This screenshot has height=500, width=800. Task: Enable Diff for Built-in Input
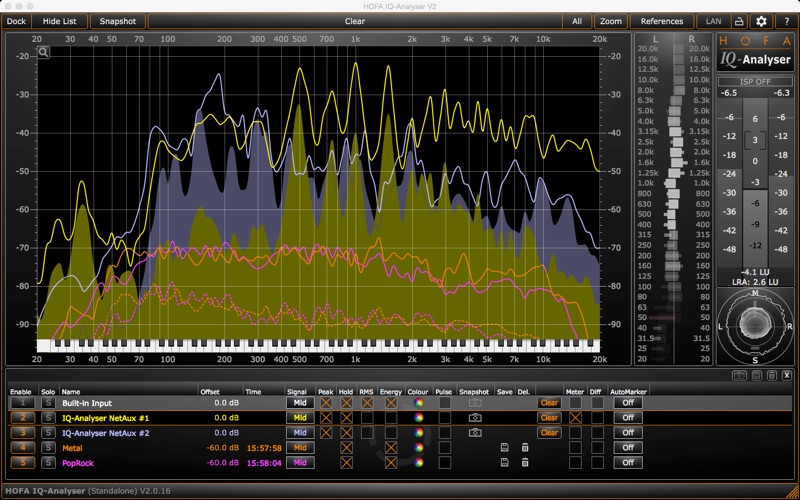coord(597,403)
